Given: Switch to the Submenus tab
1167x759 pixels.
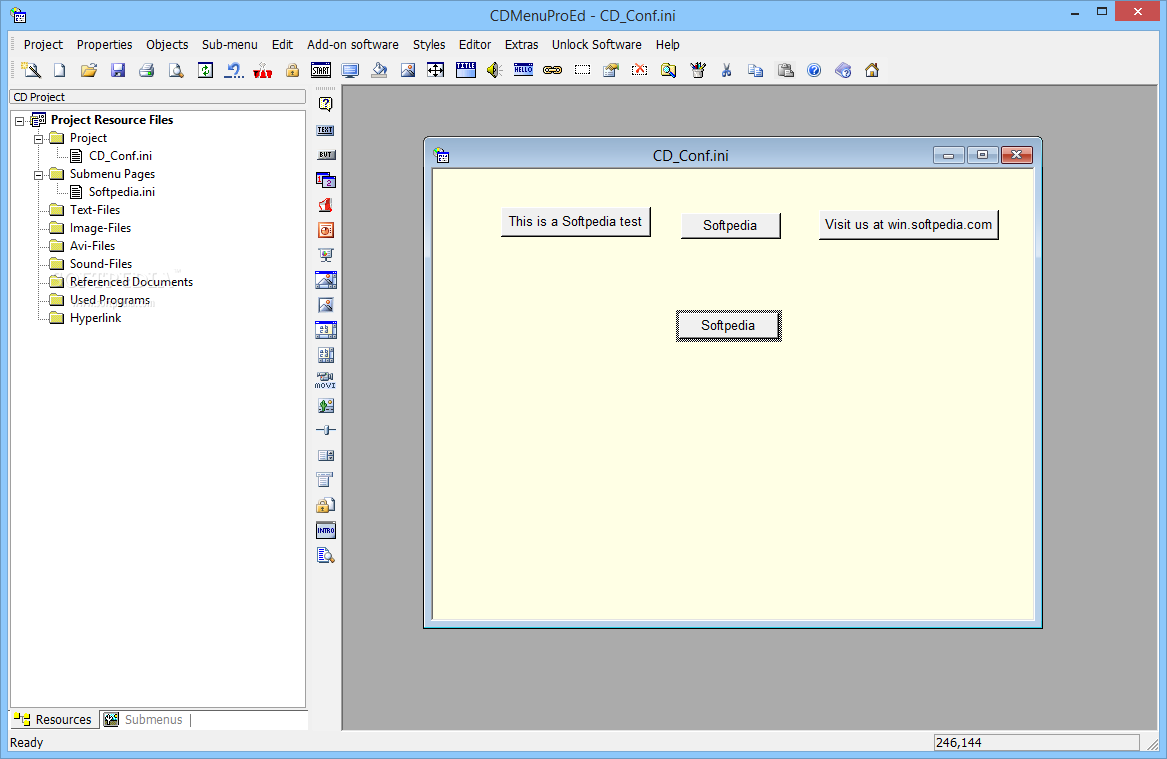Looking at the screenshot, I should 145,720.
